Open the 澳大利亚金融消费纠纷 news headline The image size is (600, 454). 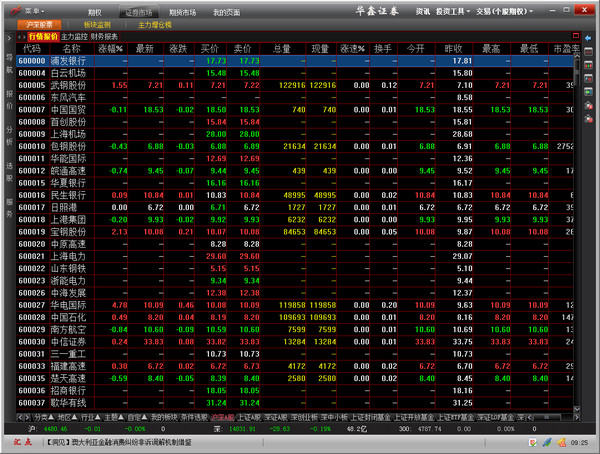coord(119,443)
